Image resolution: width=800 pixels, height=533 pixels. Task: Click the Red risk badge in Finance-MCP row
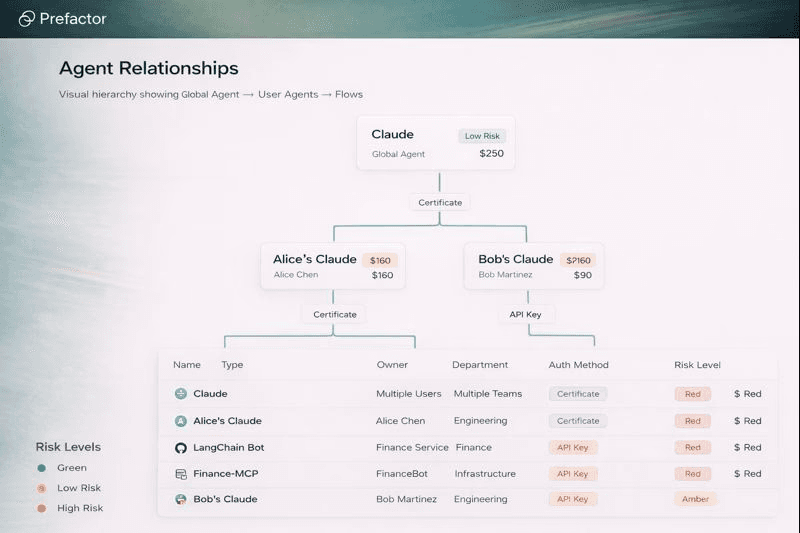(x=693, y=474)
